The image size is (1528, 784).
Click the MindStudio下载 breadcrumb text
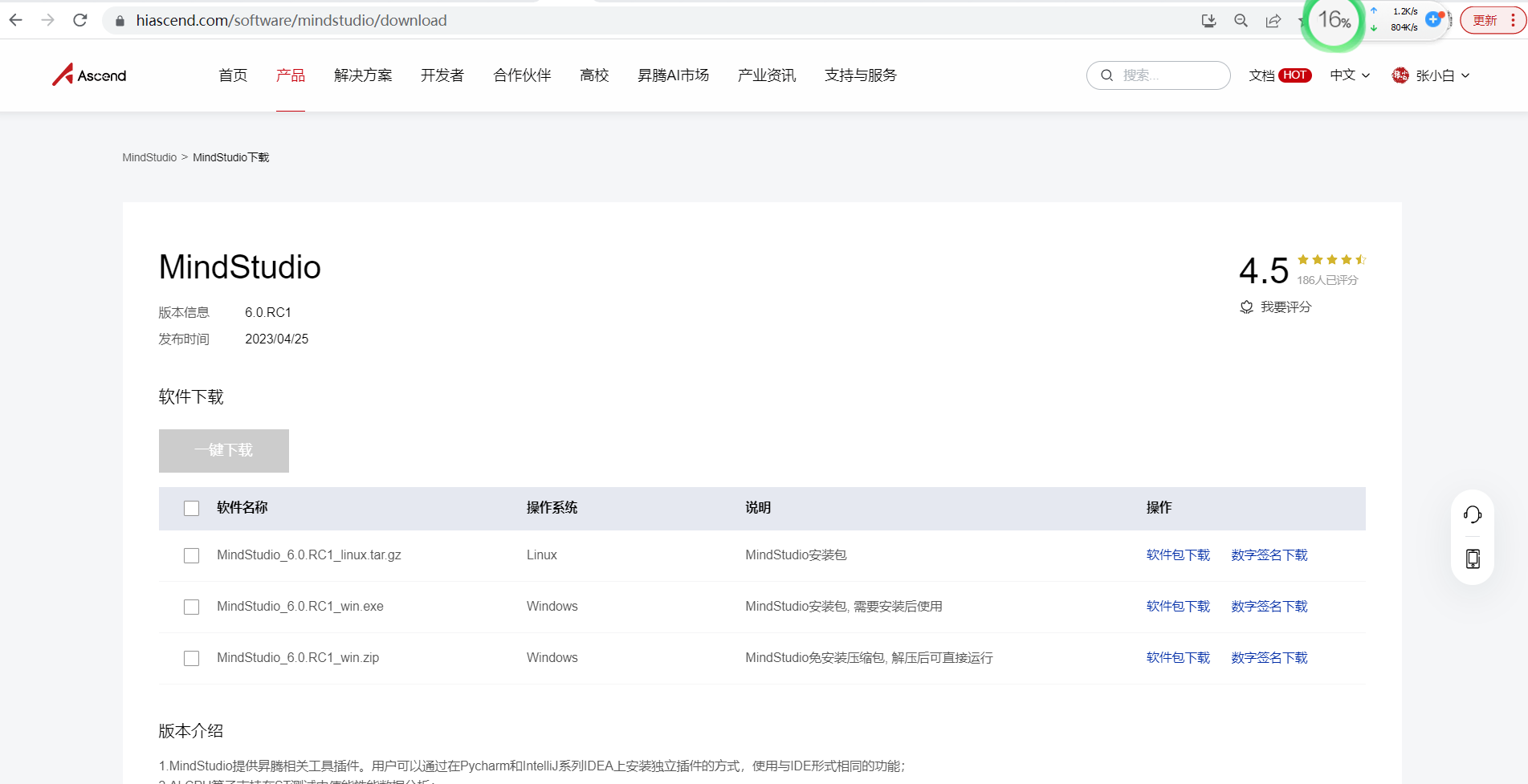(231, 157)
